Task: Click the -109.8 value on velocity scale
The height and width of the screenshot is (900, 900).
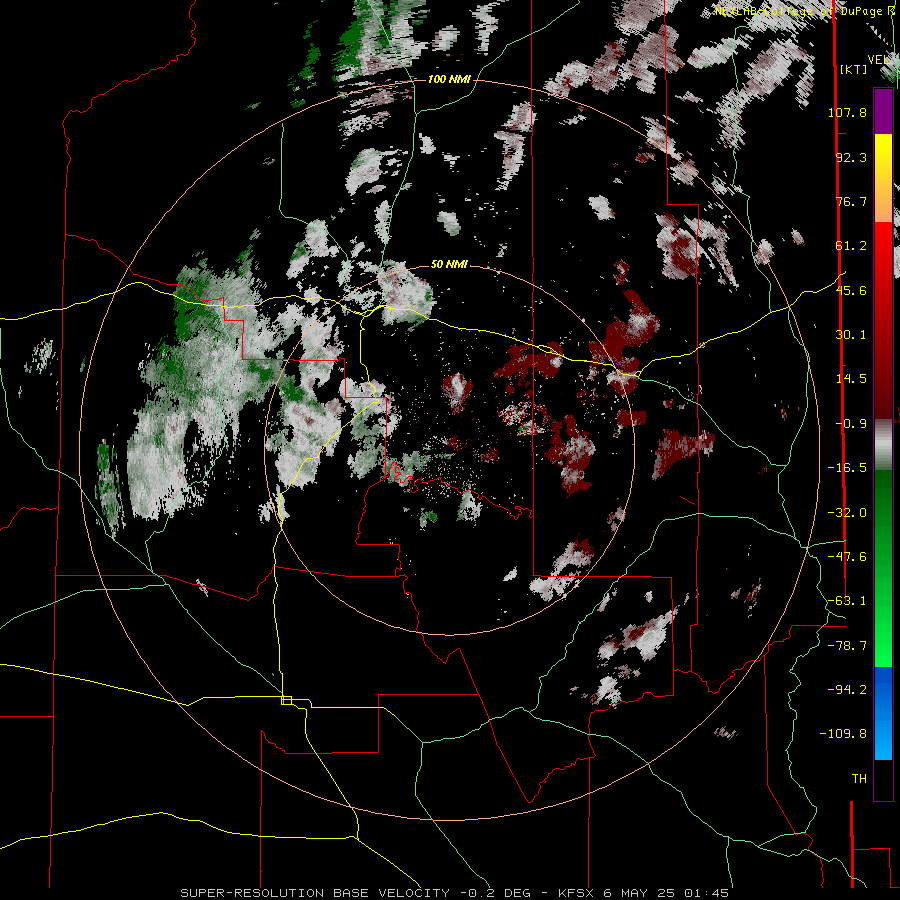Action: (x=843, y=734)
